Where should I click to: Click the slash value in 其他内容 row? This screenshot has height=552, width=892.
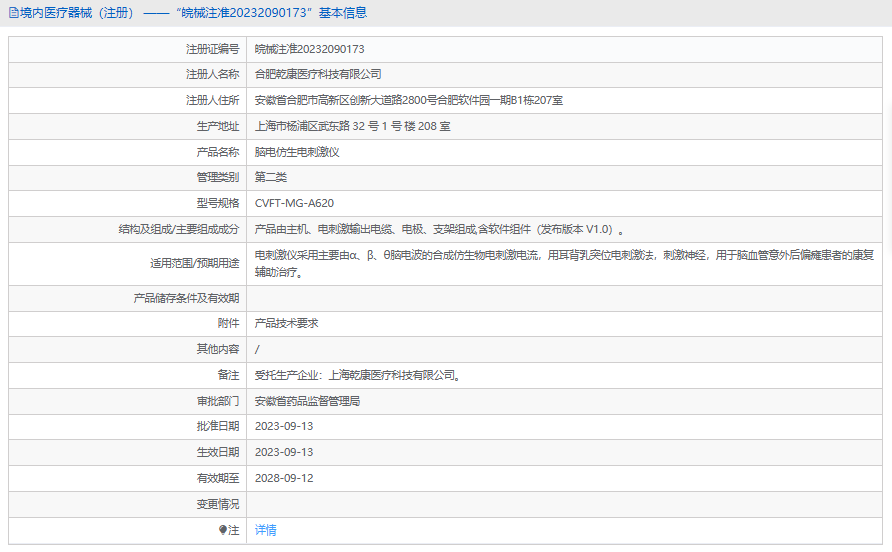257,349
